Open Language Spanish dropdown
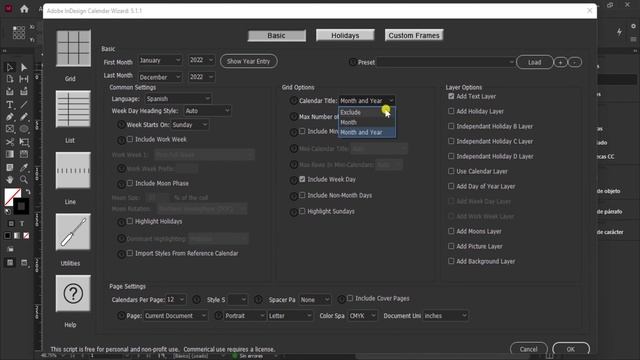Image resolution: width=640 pixels, height=360 pixels. pos(178,99)
